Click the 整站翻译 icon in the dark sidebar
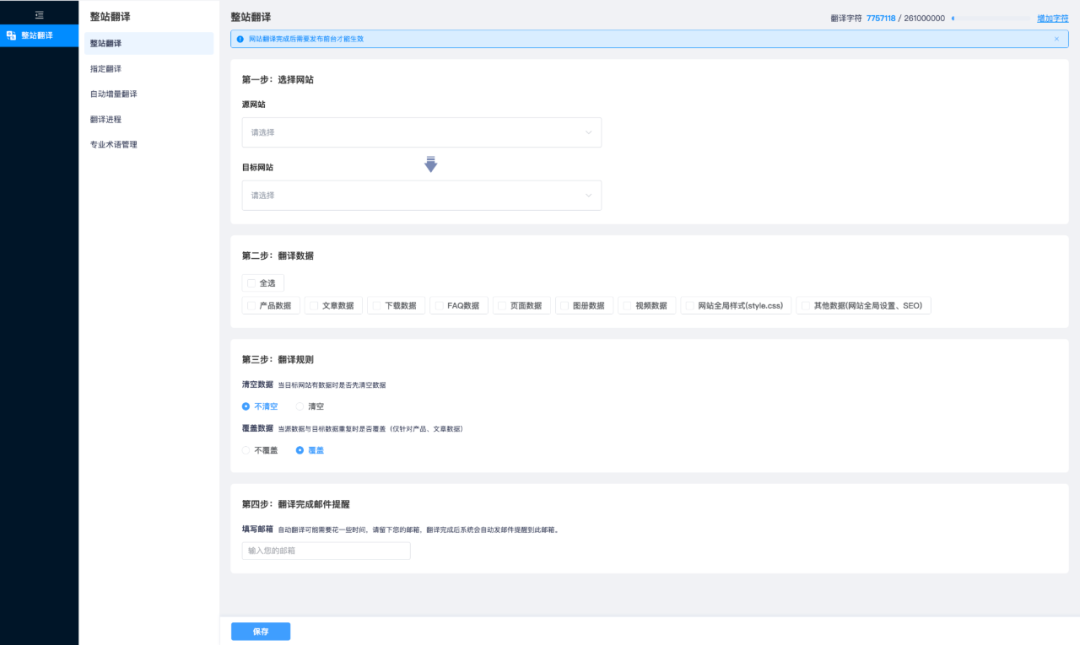 (10, 35)
